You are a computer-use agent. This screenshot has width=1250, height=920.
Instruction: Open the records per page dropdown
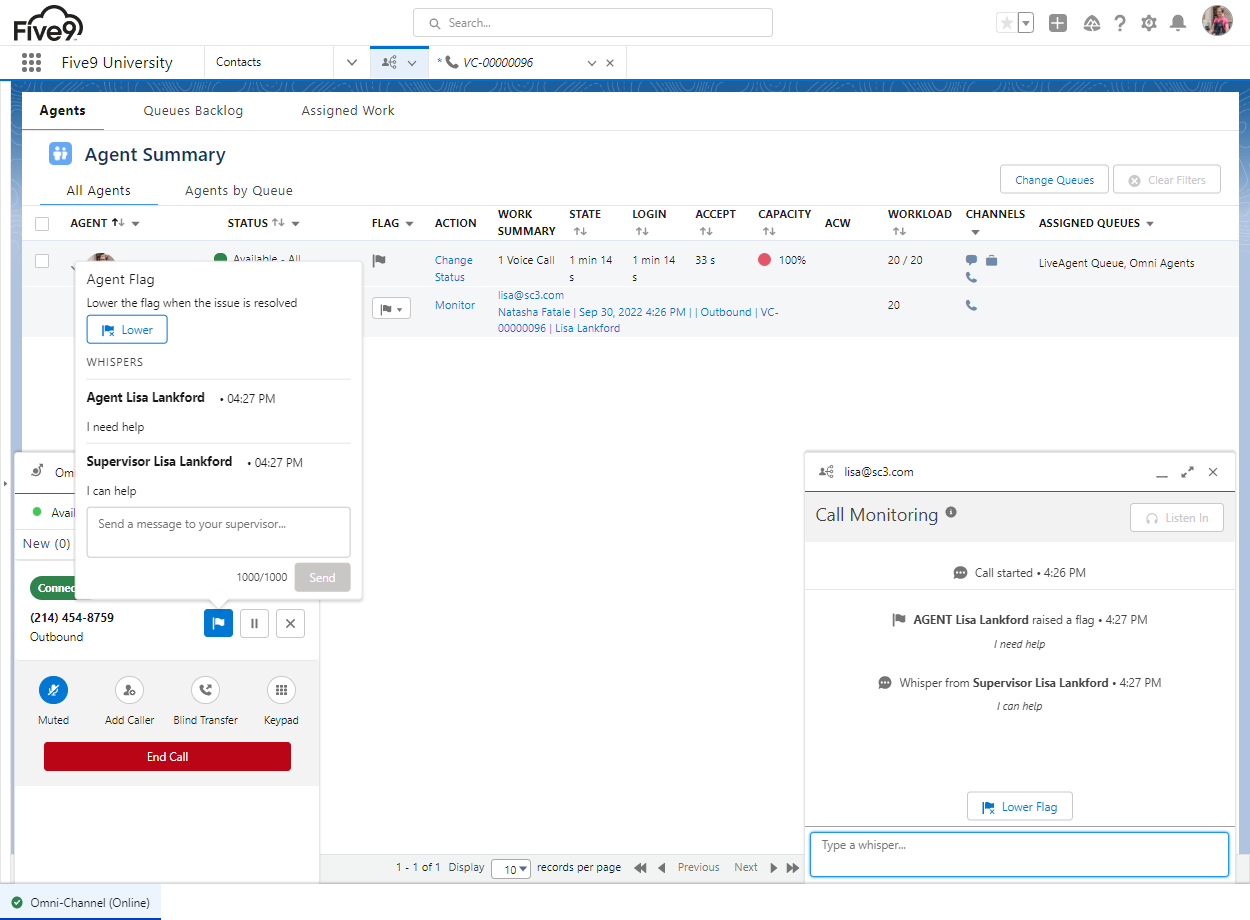(x=510, y=869)
